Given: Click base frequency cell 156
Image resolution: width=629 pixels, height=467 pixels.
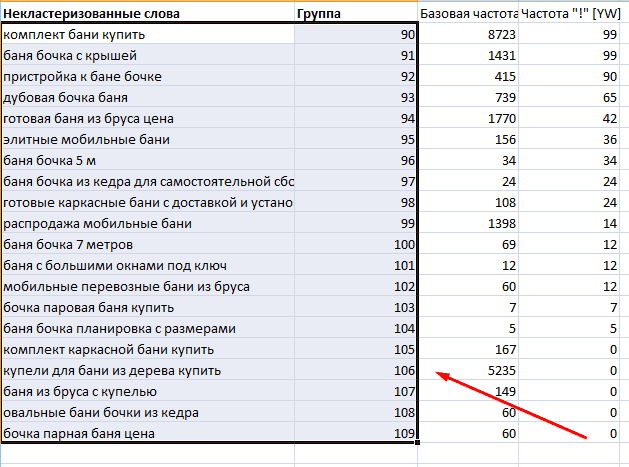Looking at the screenshot, I should tap(468, 139).
